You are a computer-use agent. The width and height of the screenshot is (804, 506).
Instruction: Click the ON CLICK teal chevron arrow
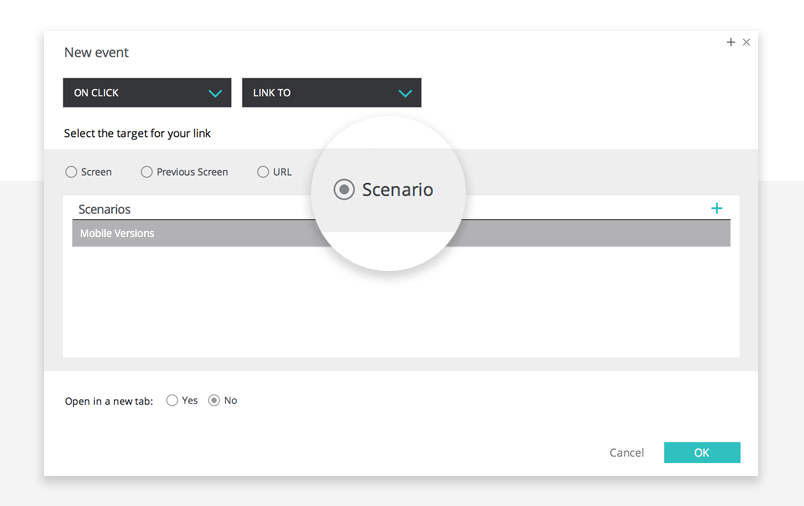coord(215,93)
